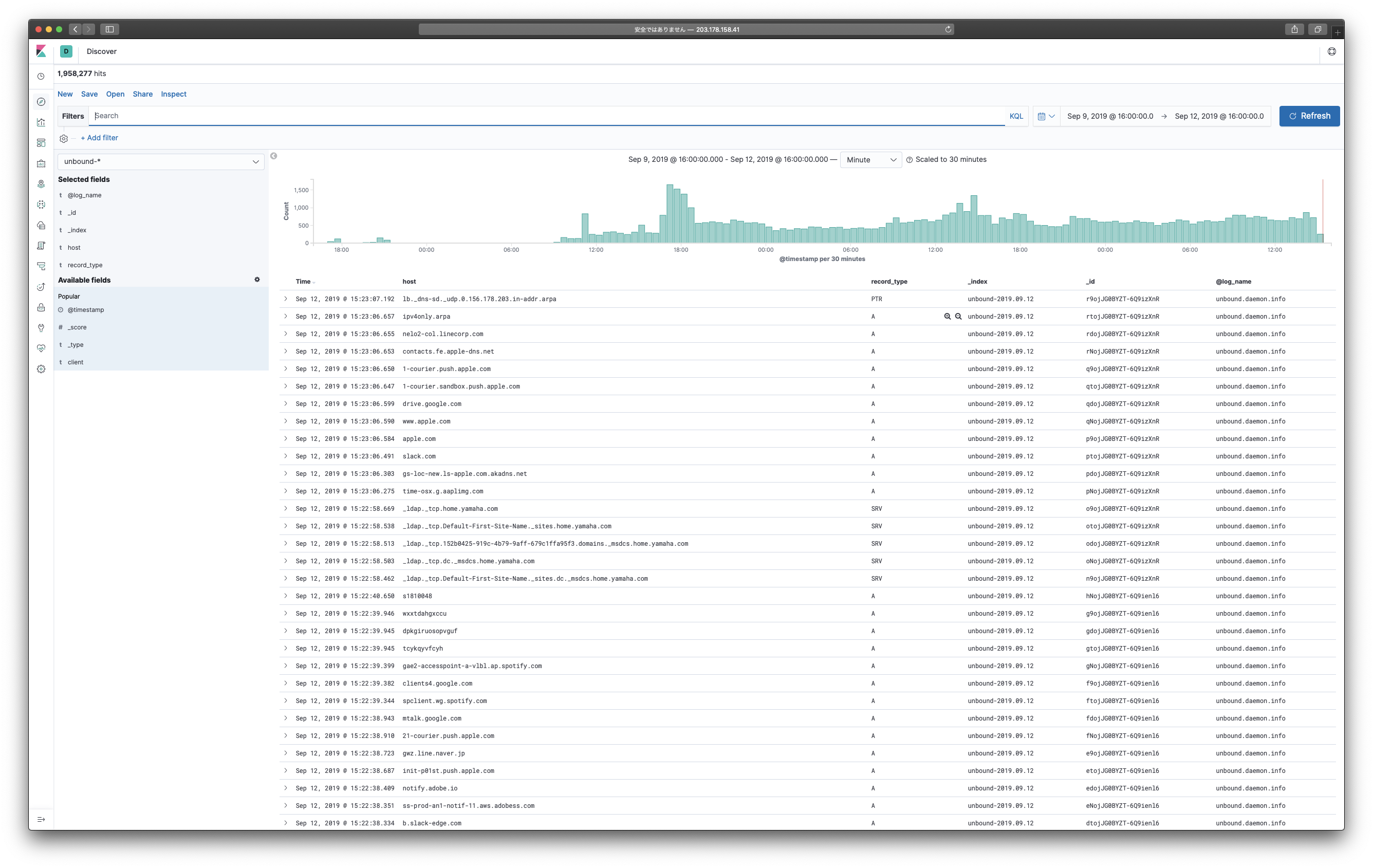Click the available fields settings gear
The height and width of the screenshot is (868, 1373).
(257, 280)
